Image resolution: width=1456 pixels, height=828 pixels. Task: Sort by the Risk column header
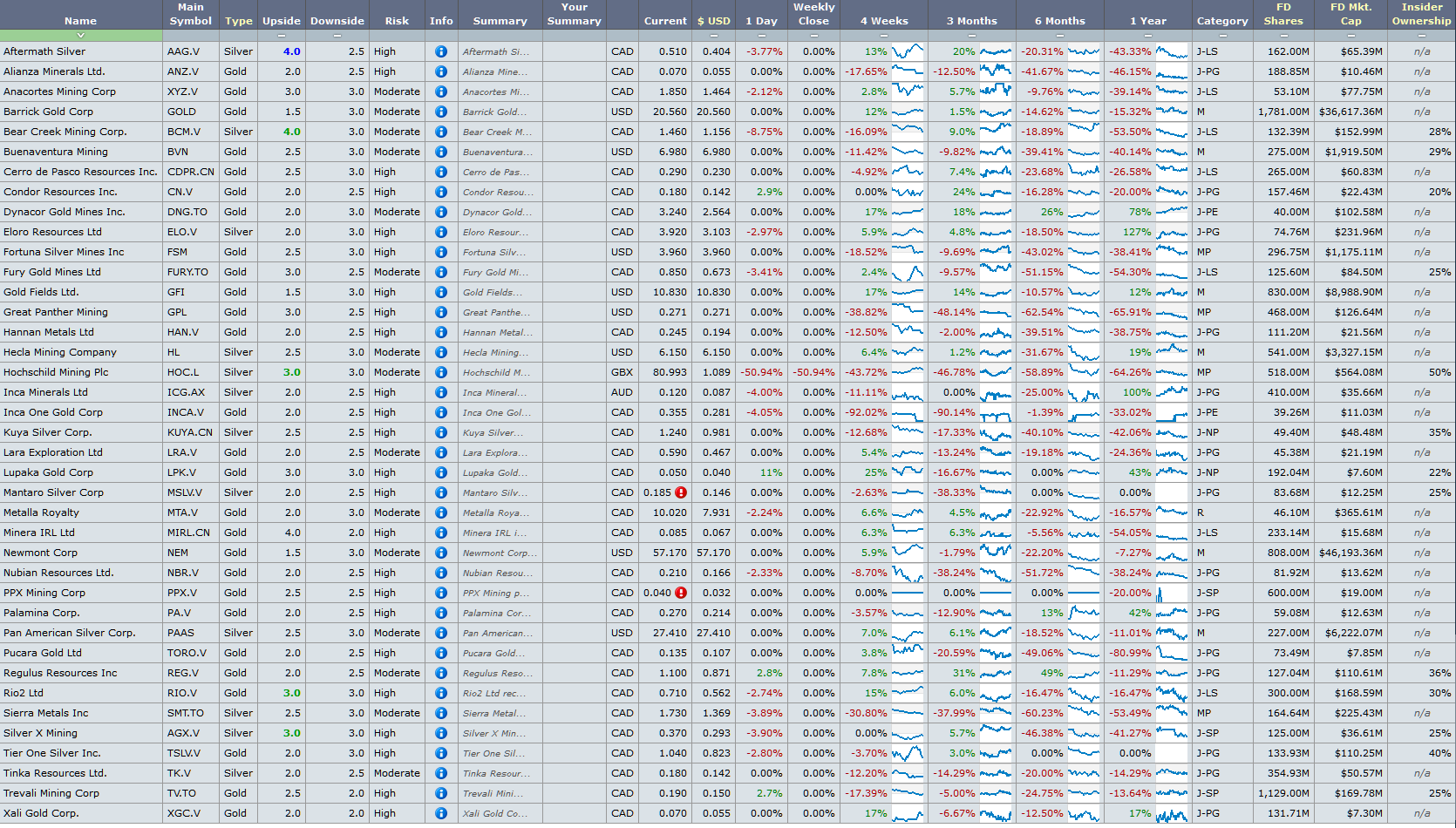coord(397,21)
